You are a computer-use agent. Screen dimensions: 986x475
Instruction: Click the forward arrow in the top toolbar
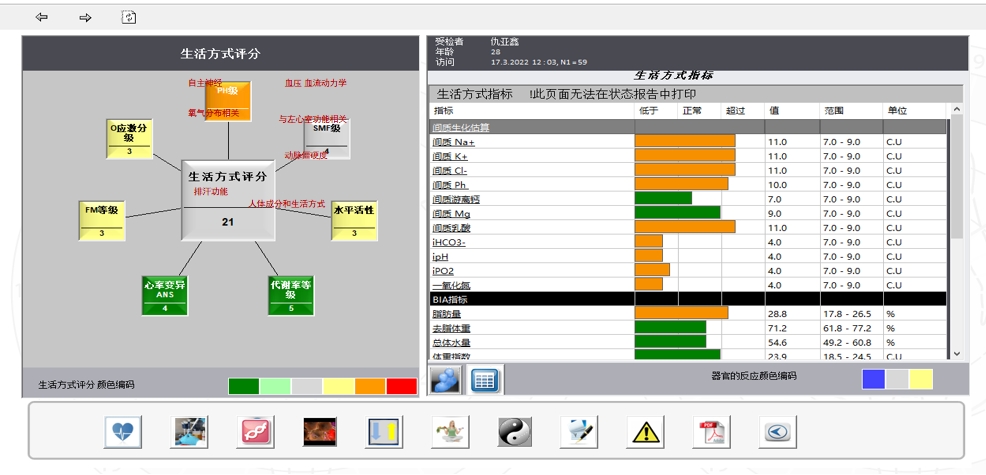[85, 18]
